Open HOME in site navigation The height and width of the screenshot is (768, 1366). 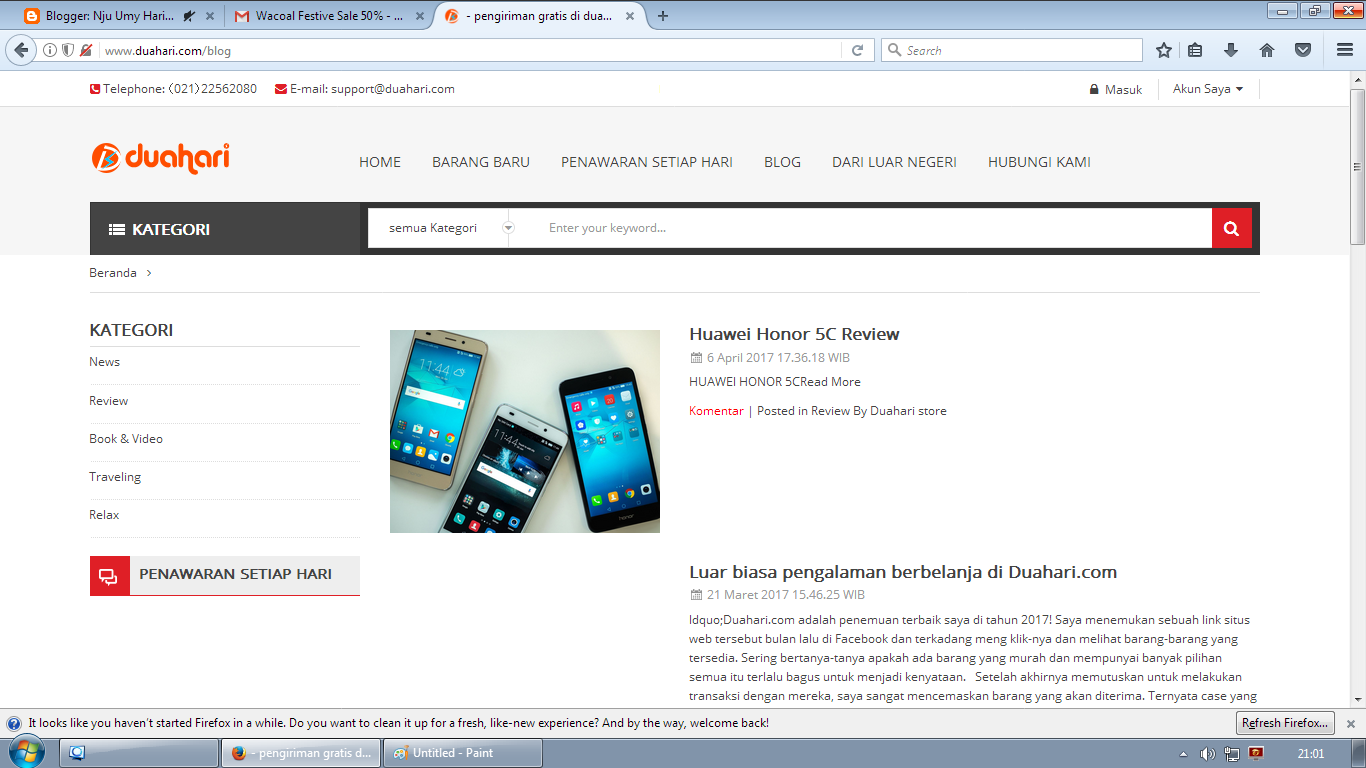380,162
